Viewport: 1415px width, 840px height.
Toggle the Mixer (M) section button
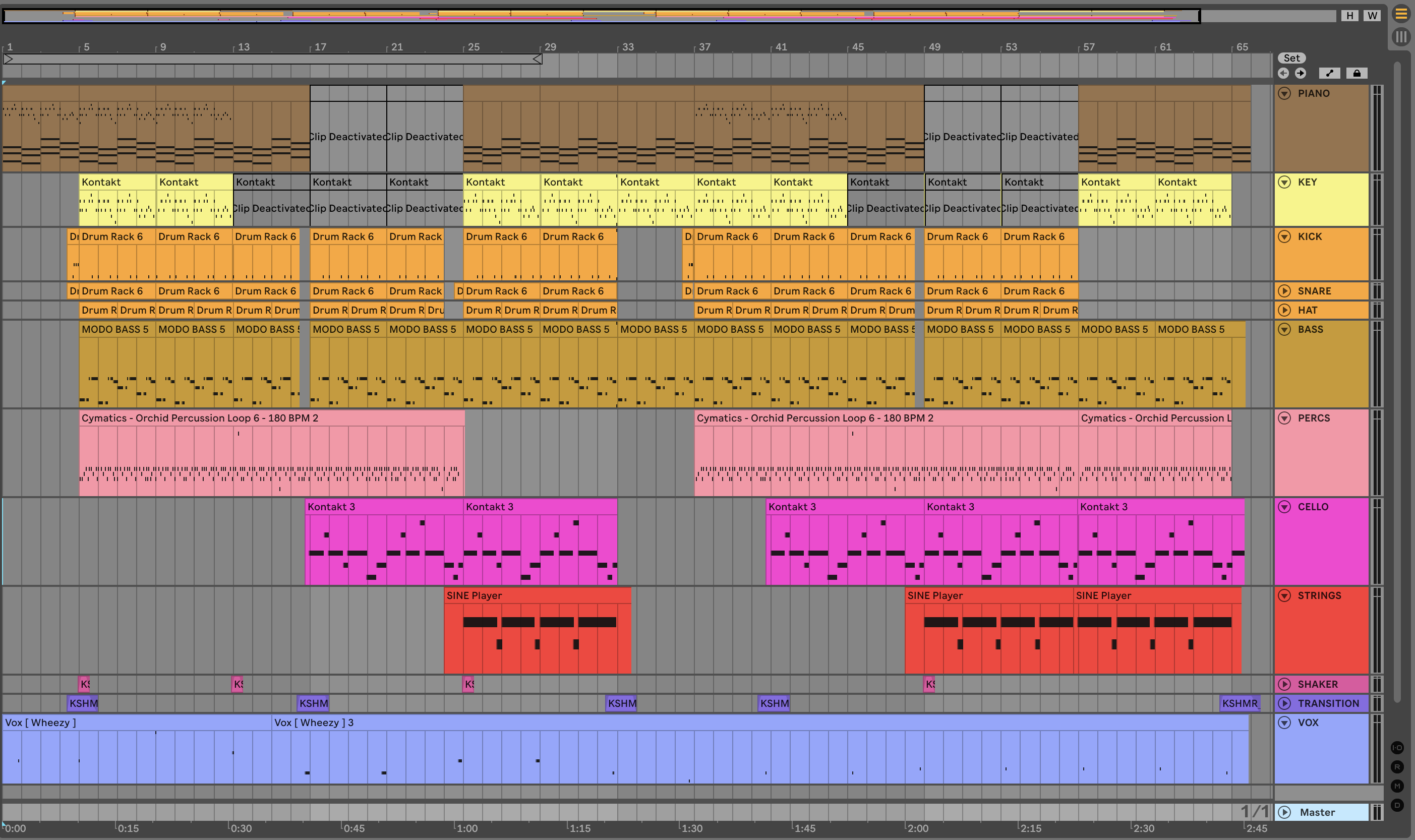[x=1397, y=786]
